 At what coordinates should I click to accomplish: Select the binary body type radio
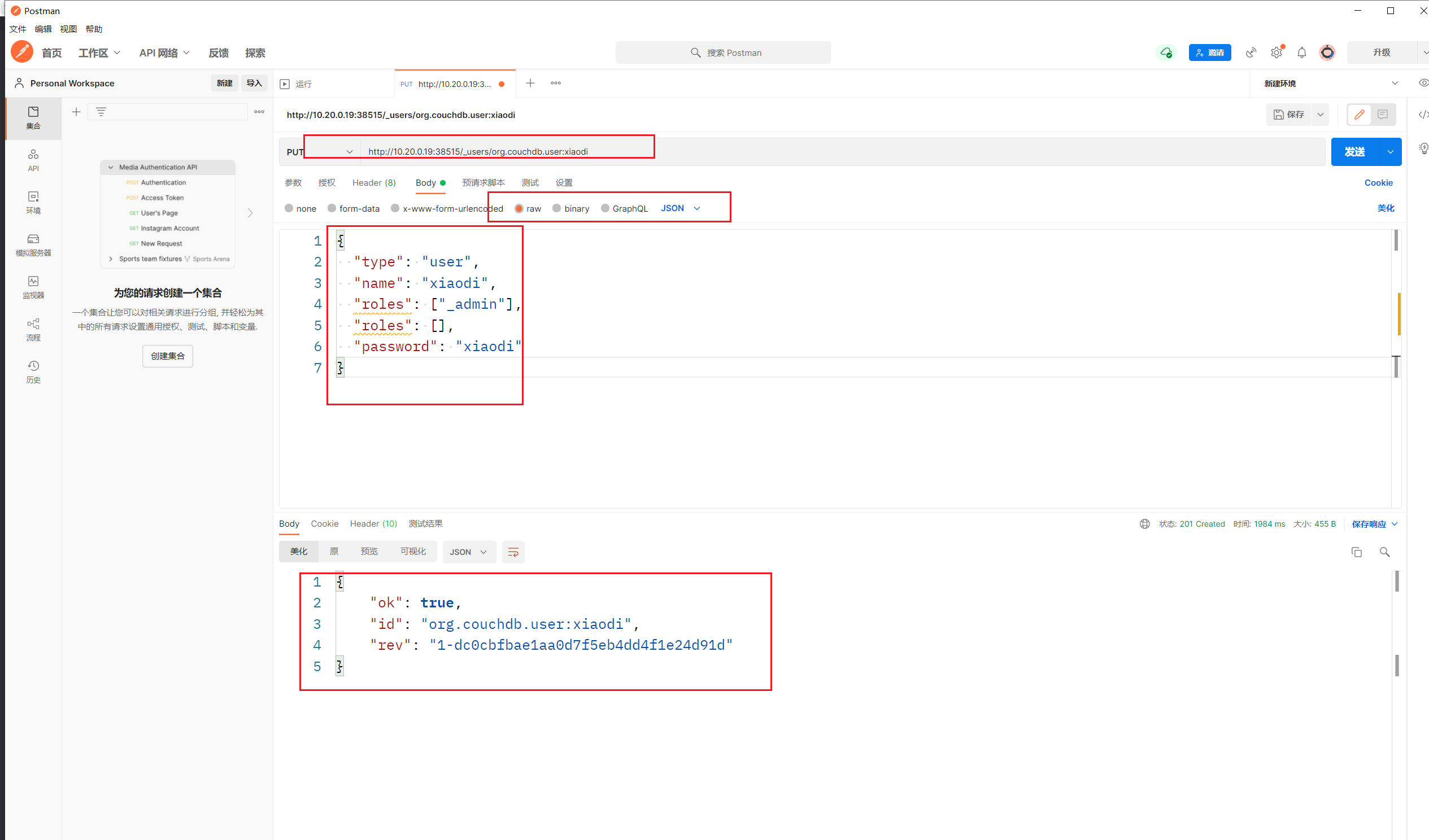pyautogui.click(x=557, y=208)
